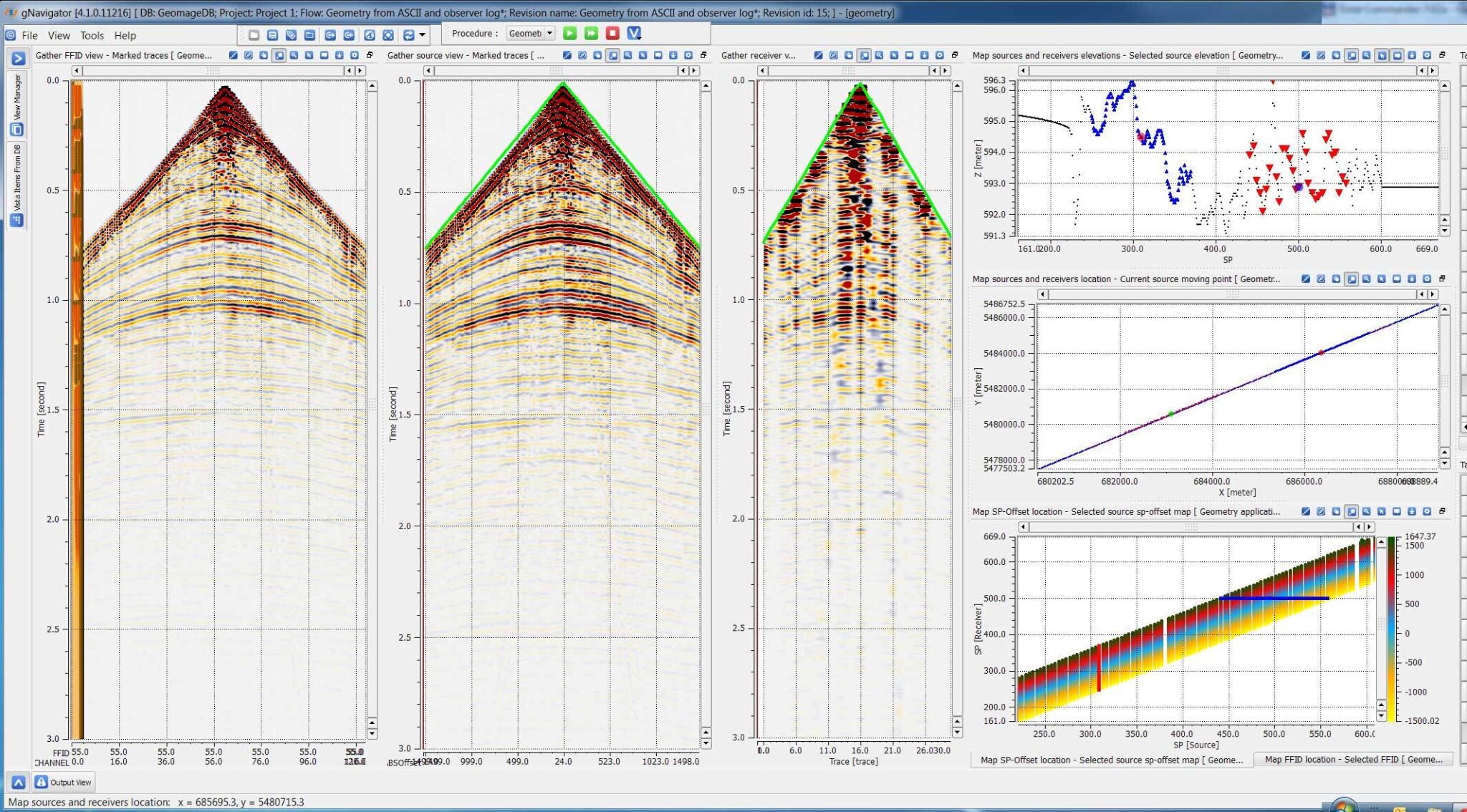Click horizontal scrollbar above Gather FFID view
The height and width of the screenshot is (812, 1467).
click(x=213, y=71)
